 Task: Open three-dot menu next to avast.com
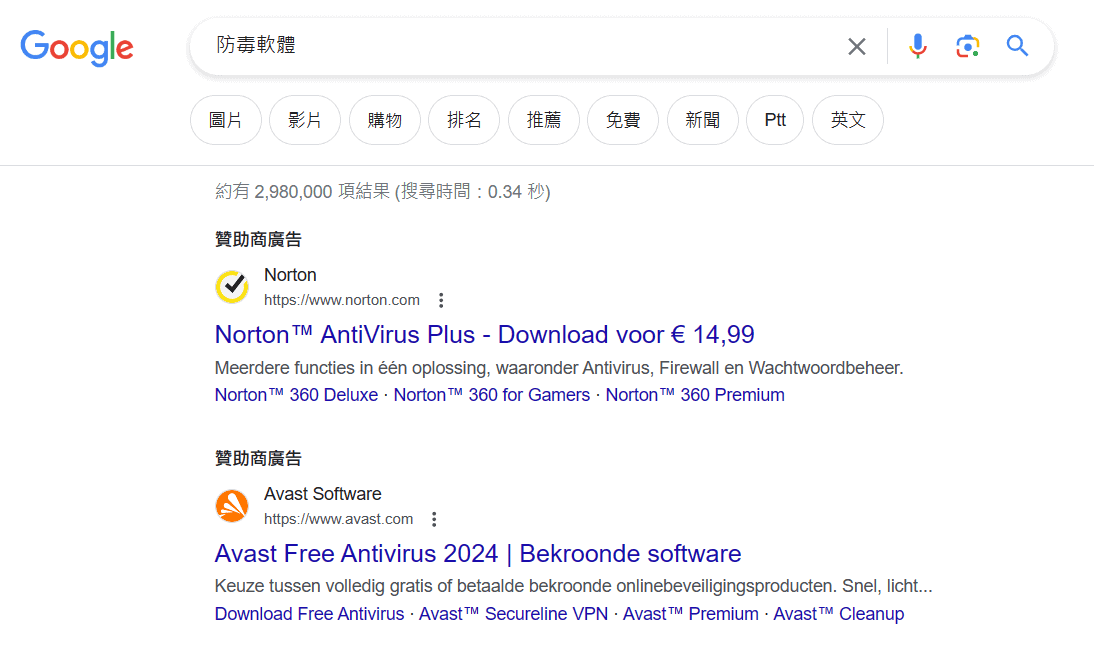[434, 519]
